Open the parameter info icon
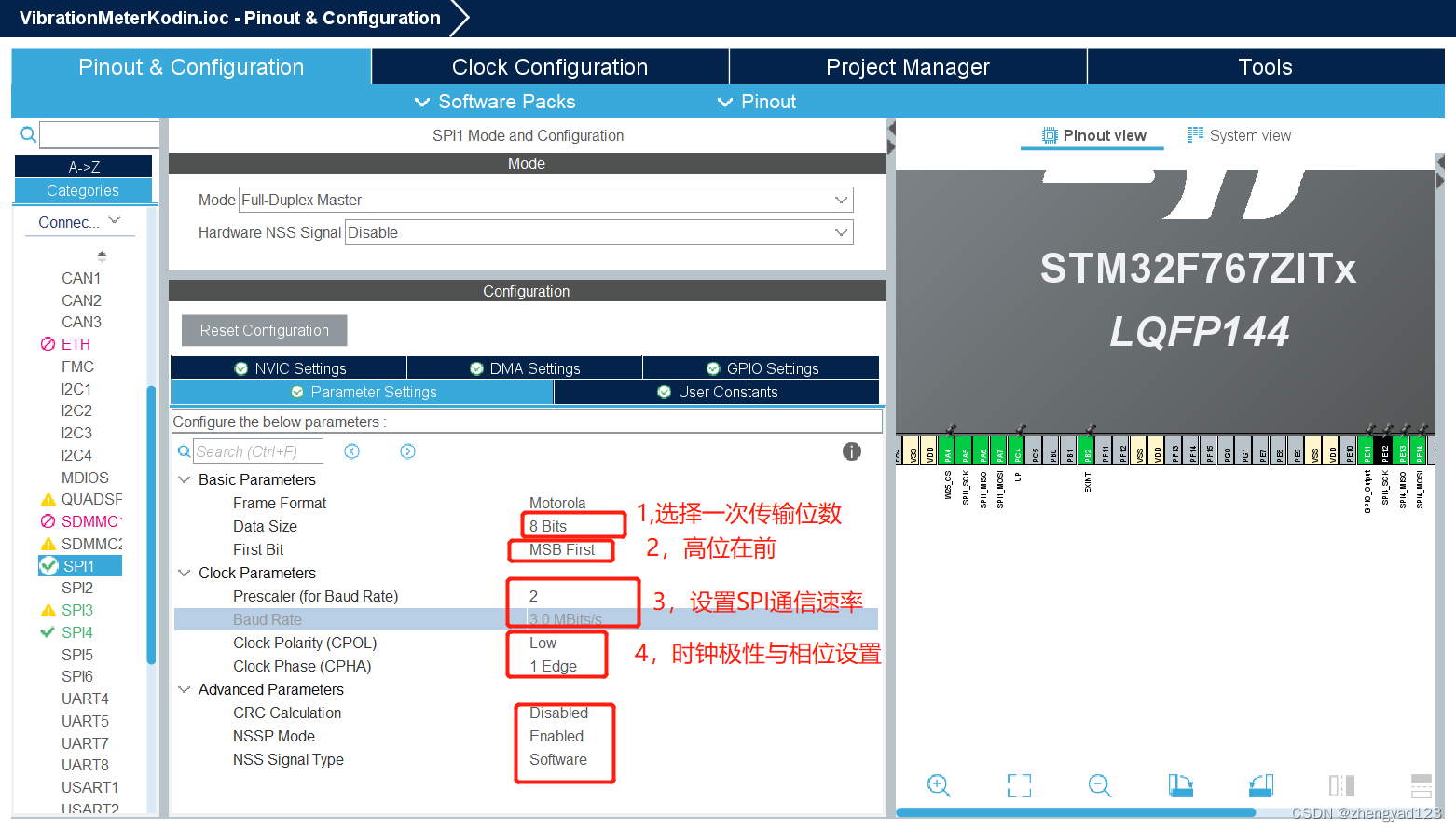The height and width of the screenshot is (831, 1456). point(852,451)
